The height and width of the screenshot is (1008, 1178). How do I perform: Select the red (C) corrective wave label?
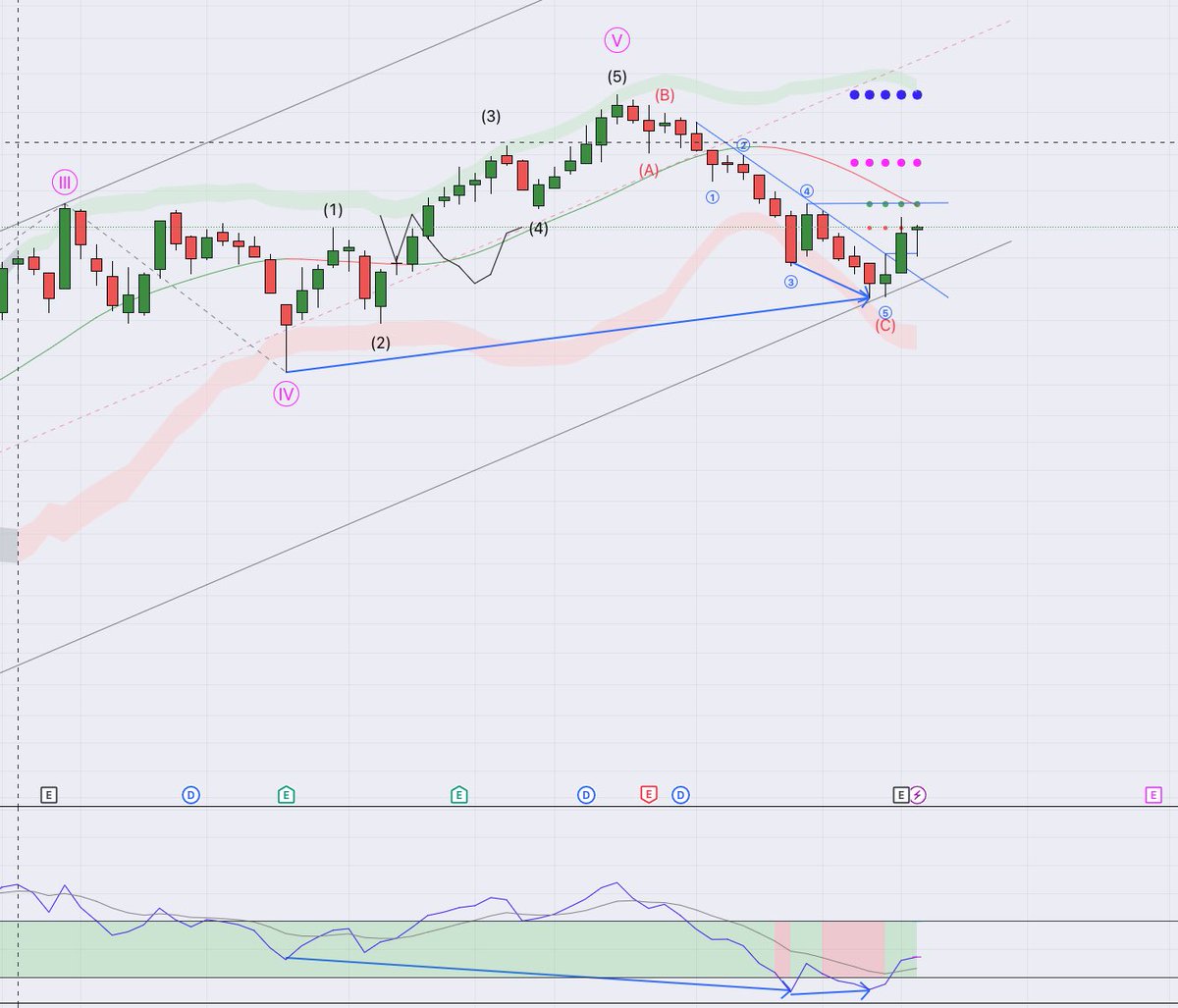[885, 326]
